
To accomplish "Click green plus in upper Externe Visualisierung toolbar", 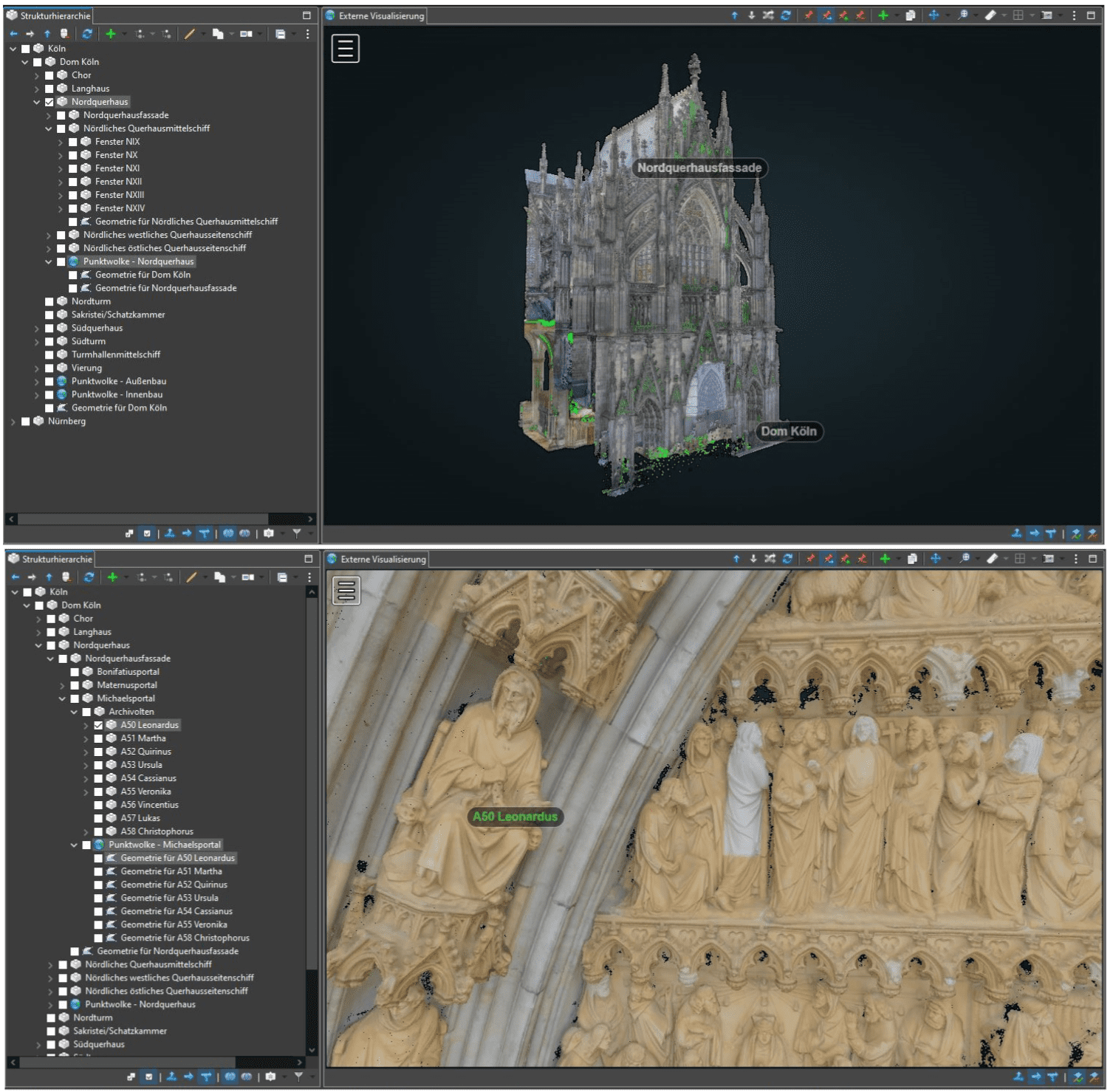I will 883,16.
